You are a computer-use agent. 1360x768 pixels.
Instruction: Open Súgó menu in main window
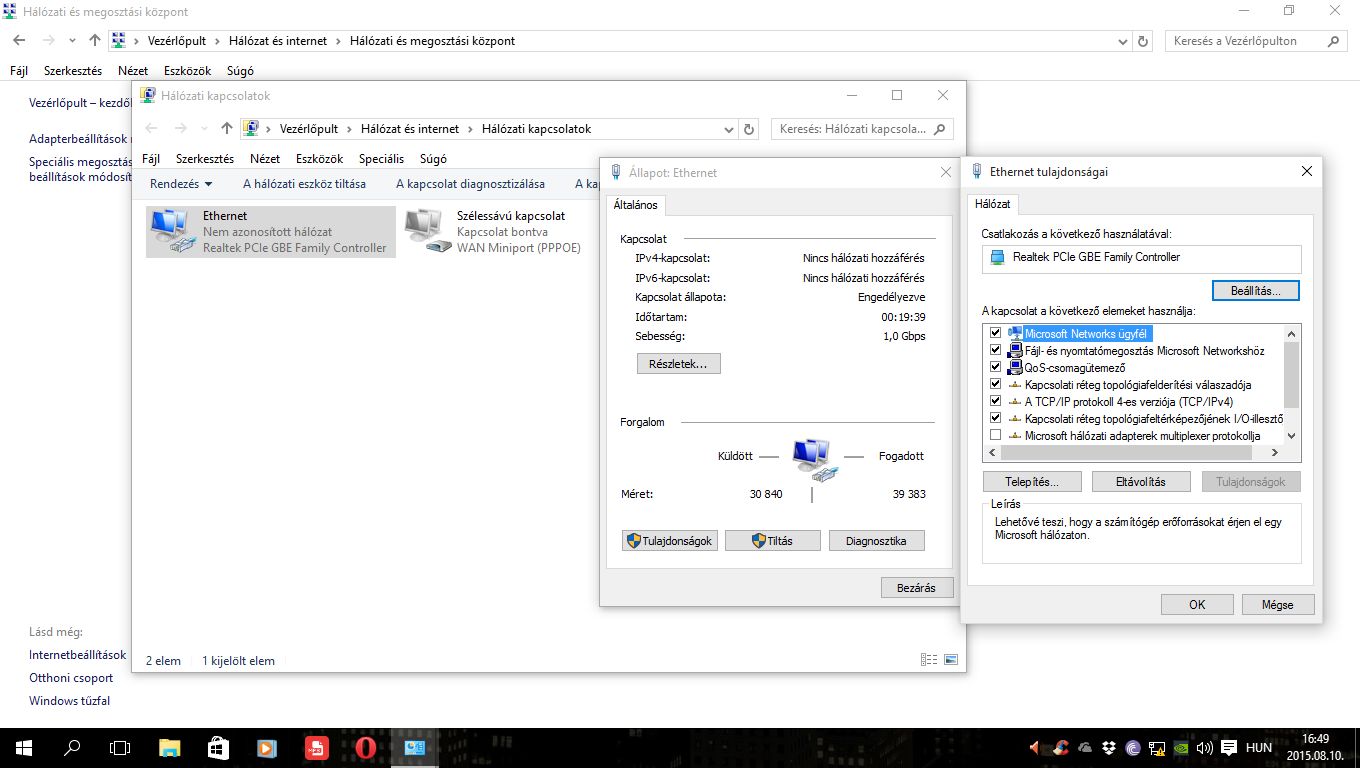pyautogui.click(x=240, y=71)
